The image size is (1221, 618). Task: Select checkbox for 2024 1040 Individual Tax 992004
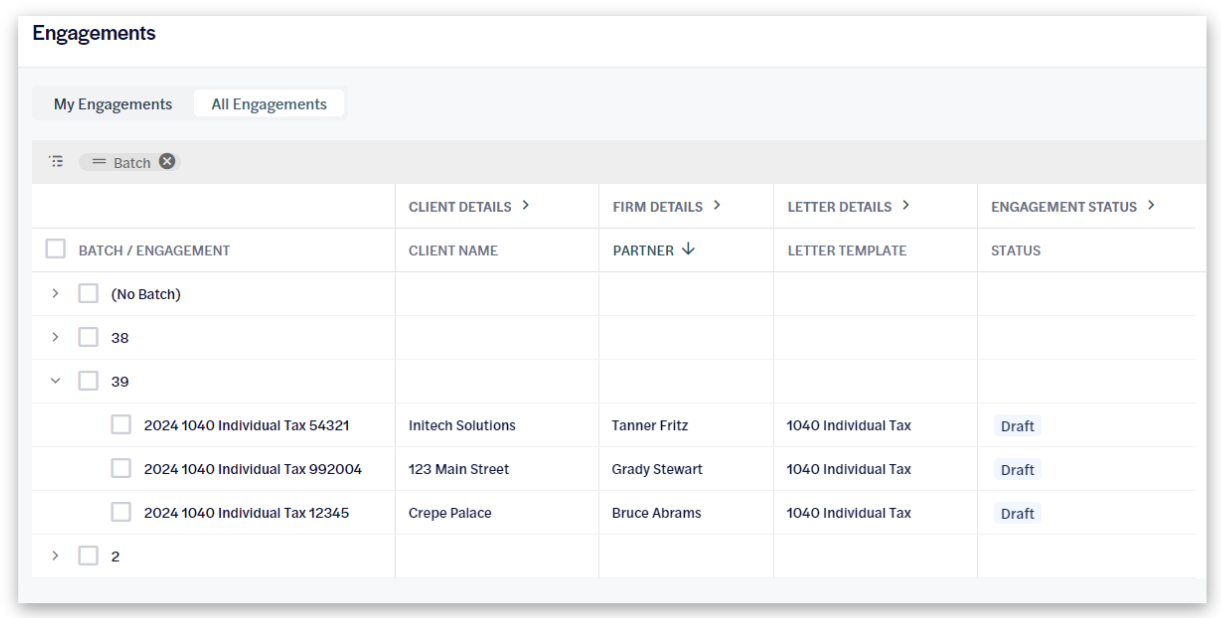121,469
